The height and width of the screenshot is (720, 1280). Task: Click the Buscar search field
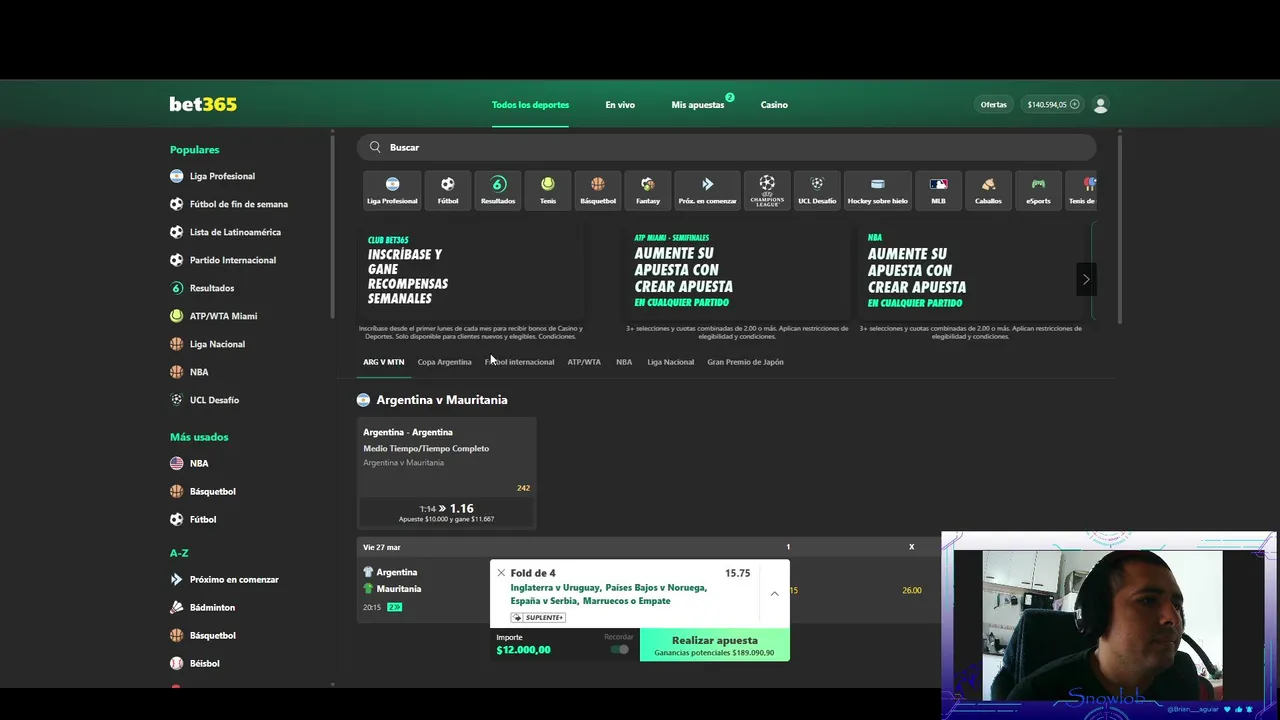[727, 147]
